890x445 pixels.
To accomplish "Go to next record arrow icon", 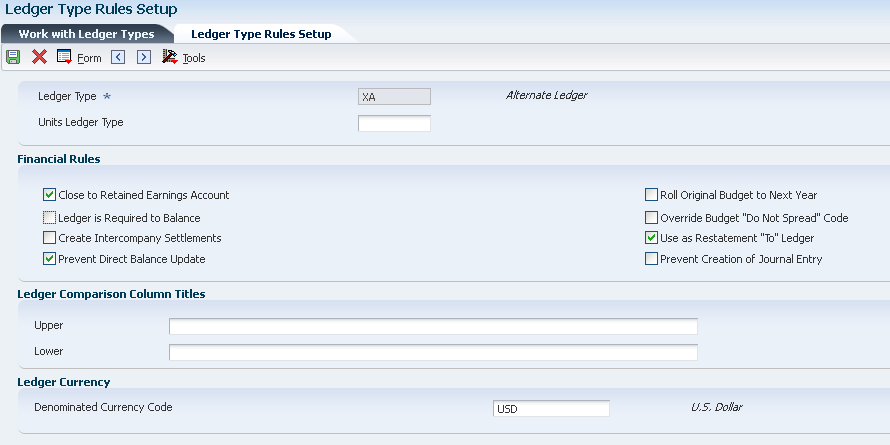I will pyautogui.click(x=144, y=57).
